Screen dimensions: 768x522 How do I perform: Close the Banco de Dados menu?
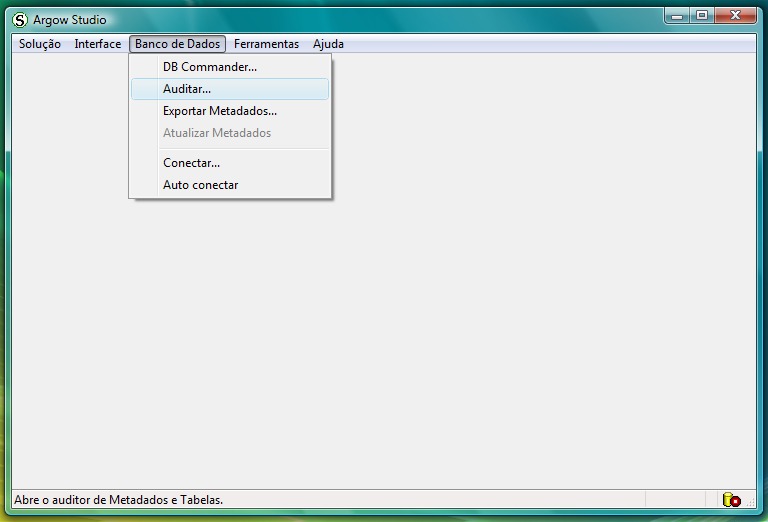click(177, 44)
